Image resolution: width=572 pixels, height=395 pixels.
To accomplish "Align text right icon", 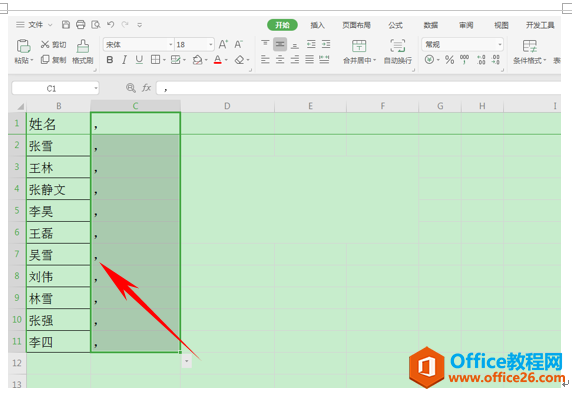I will click(295, 59).
